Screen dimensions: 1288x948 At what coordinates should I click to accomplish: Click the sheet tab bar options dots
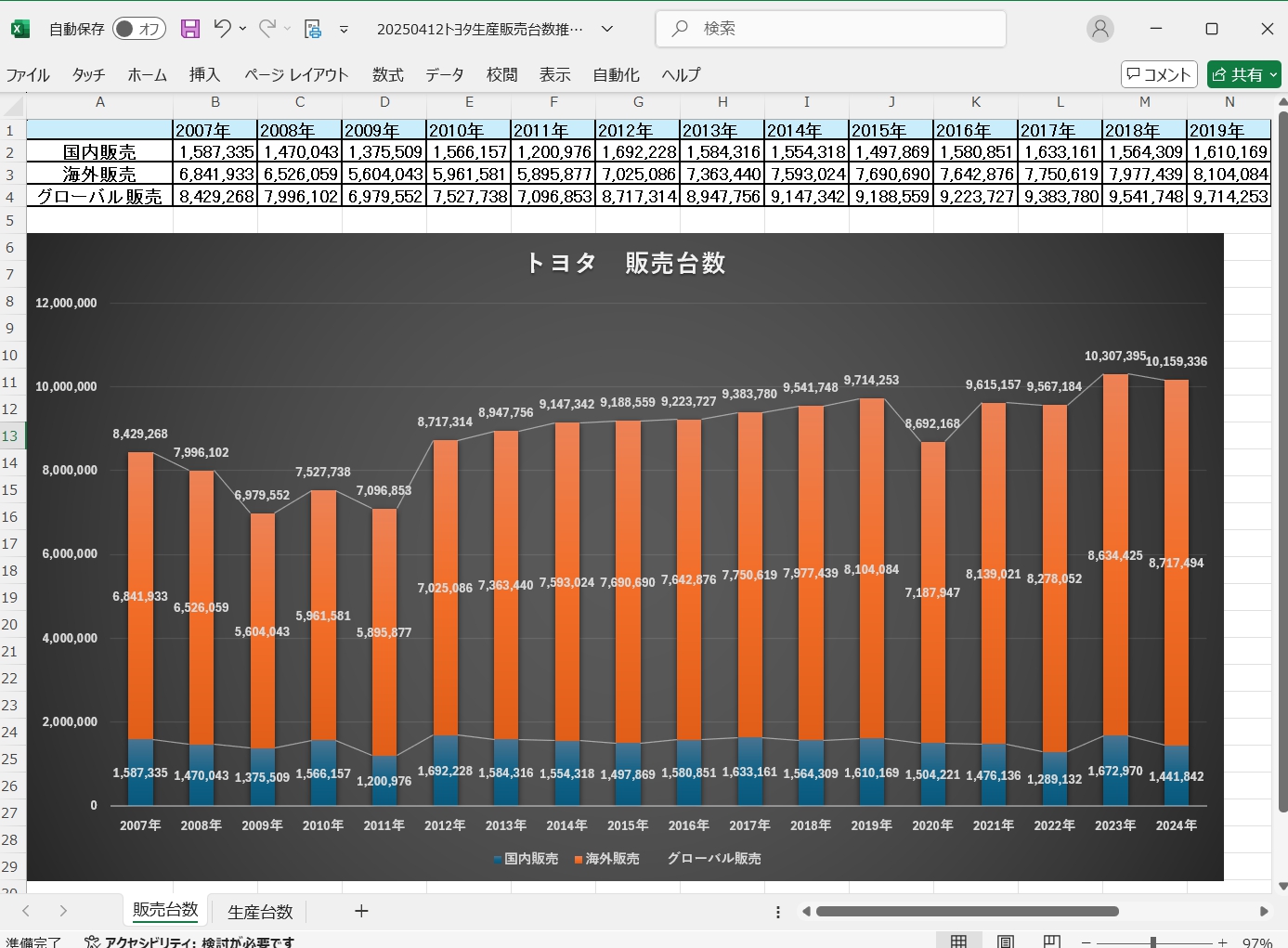[x=777, y=912]
